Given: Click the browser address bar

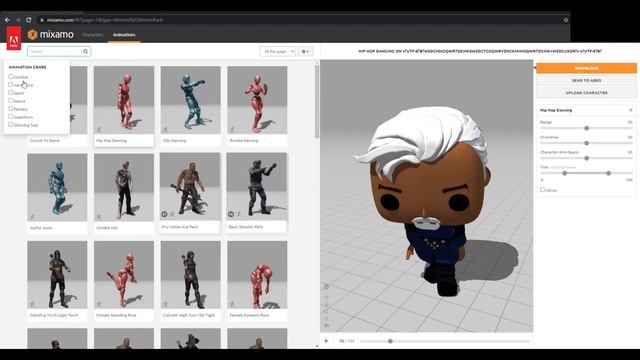Looking at the screenshot, I should (x=302, y=20).
